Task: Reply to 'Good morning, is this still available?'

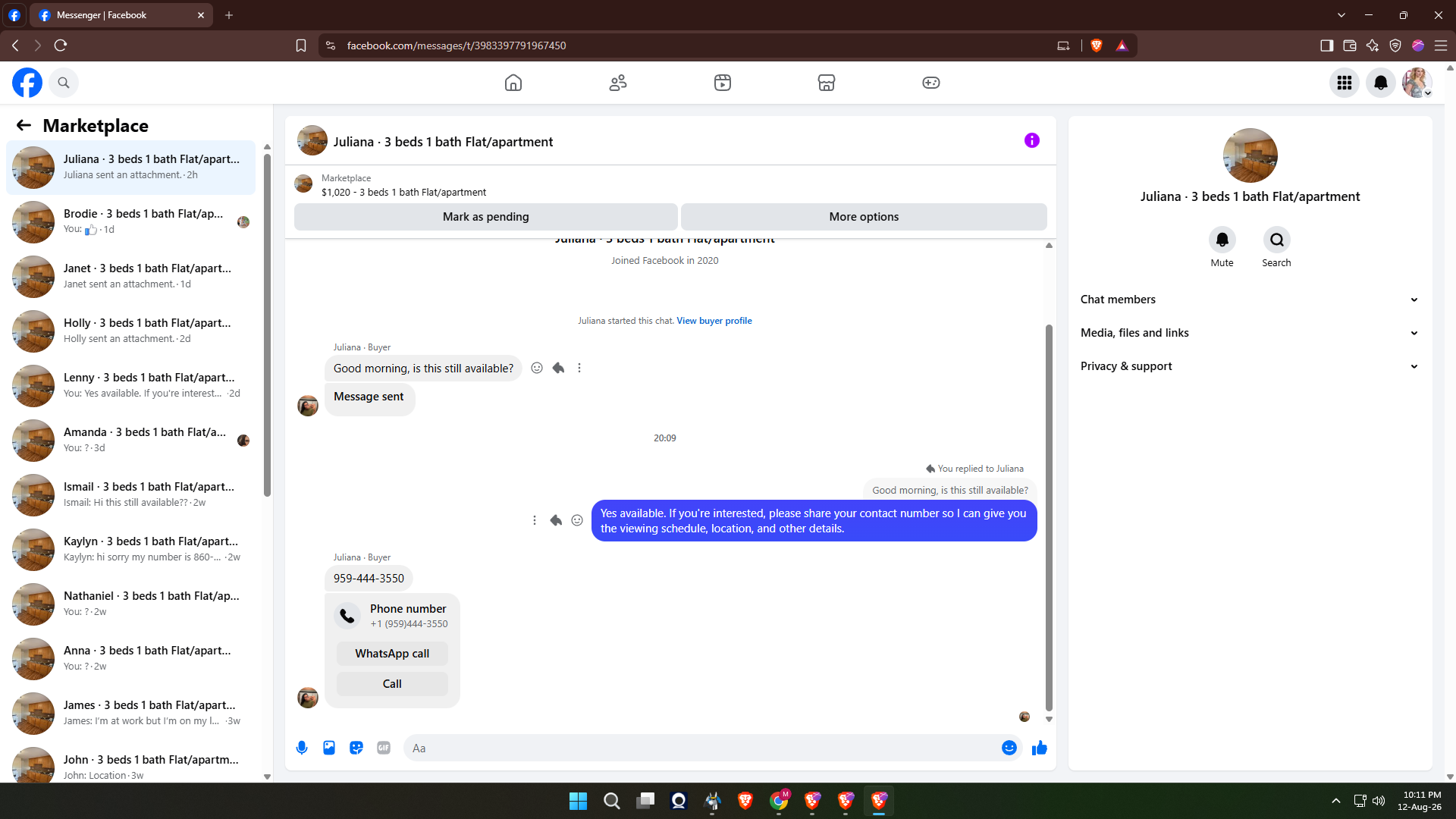Action: pyautogui.click(x=558, y=368)
